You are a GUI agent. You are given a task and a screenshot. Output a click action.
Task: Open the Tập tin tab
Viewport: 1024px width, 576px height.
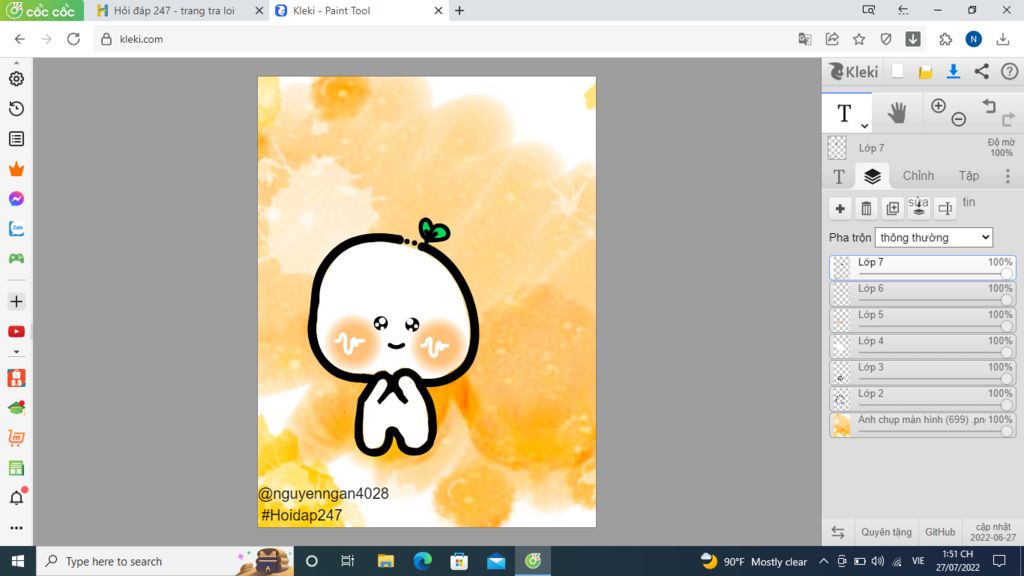[x=968, y=176]
